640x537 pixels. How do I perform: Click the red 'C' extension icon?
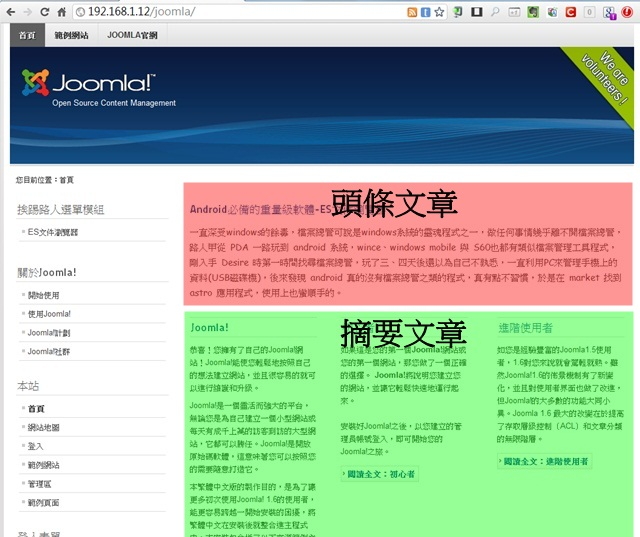(571, 12)
